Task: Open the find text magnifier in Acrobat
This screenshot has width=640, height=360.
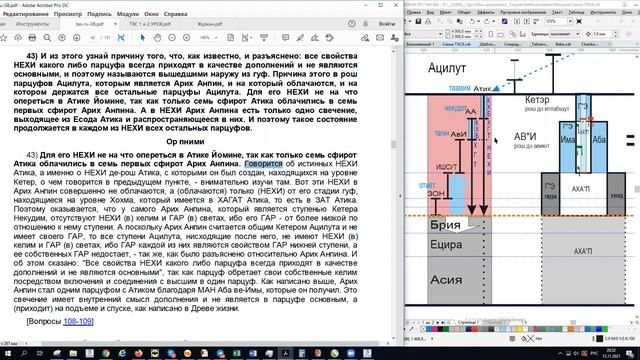Action: [x=47, y=38]
